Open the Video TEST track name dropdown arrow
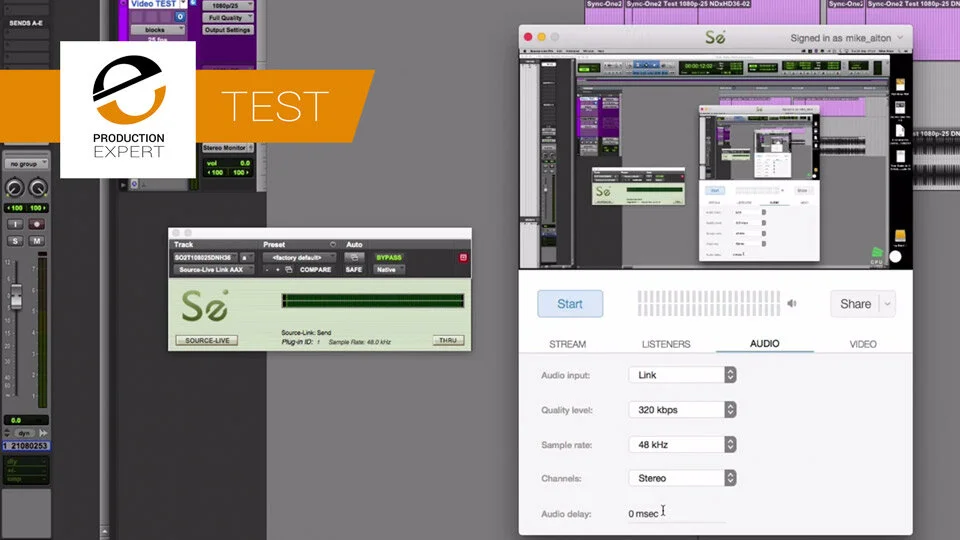 pyautogui.click(x=183, y=4)
